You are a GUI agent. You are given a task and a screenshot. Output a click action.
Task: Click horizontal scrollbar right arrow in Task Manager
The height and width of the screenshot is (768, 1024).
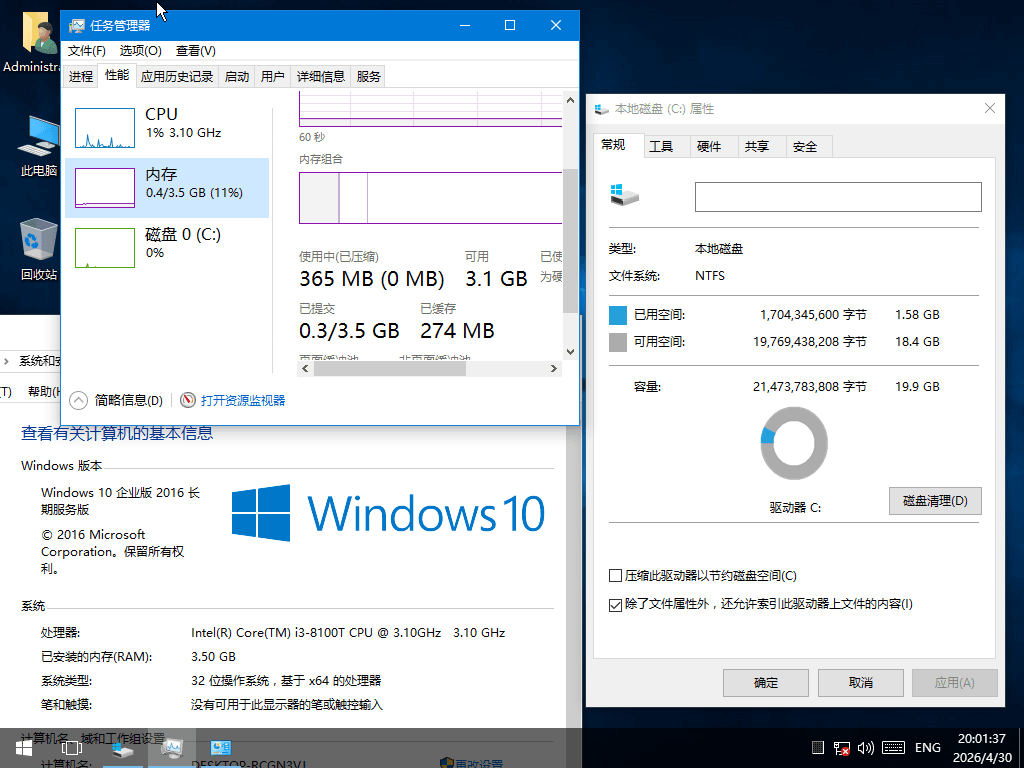554,368
